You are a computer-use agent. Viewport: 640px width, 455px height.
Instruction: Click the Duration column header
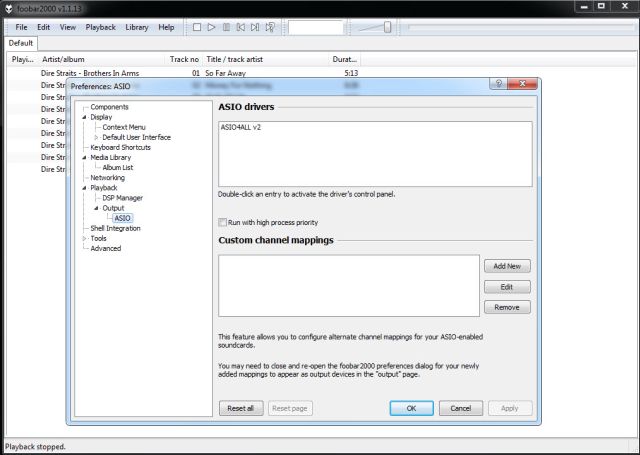tap(344, 60)
